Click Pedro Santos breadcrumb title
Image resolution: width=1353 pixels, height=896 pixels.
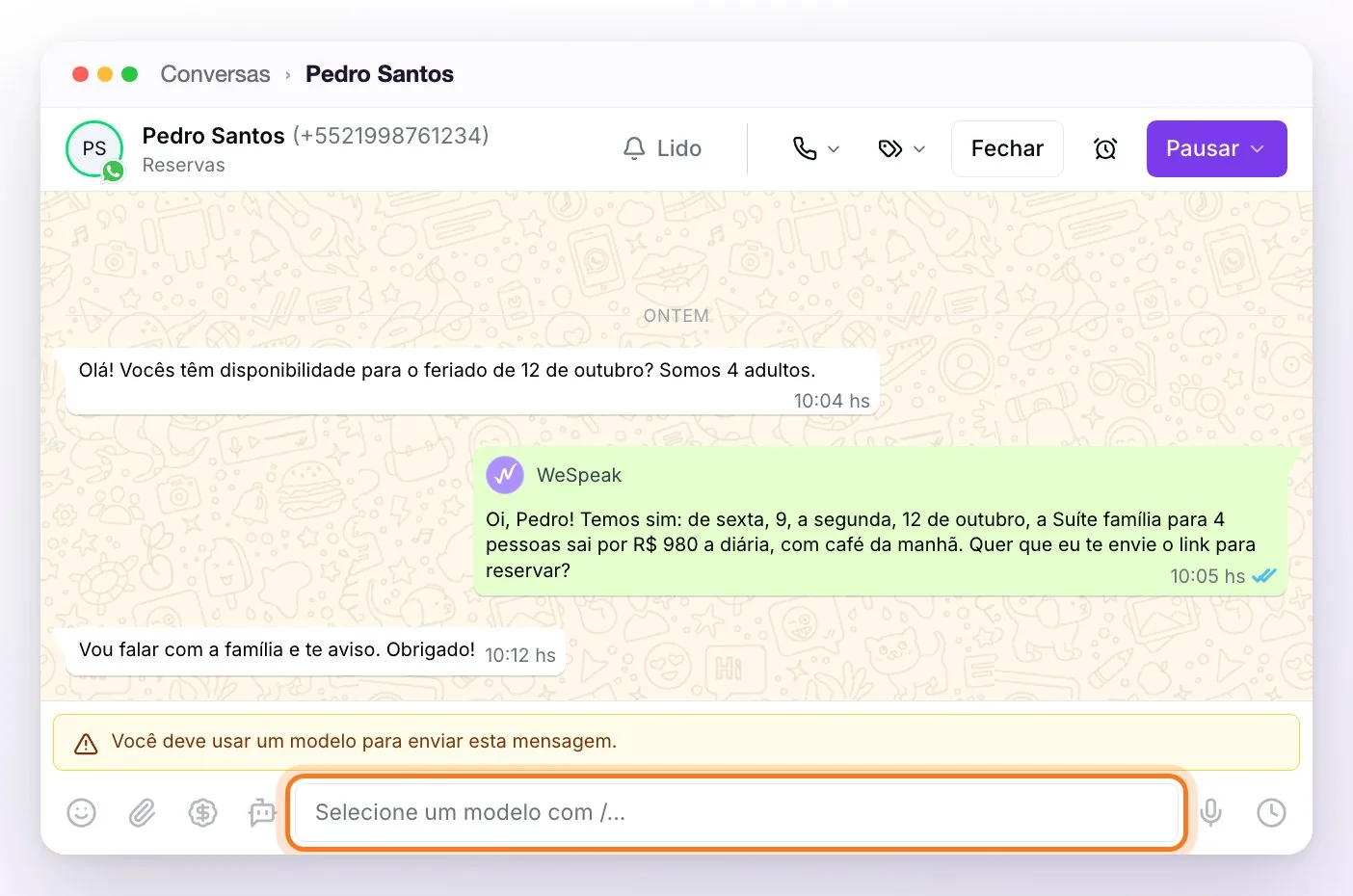point(380,74)
